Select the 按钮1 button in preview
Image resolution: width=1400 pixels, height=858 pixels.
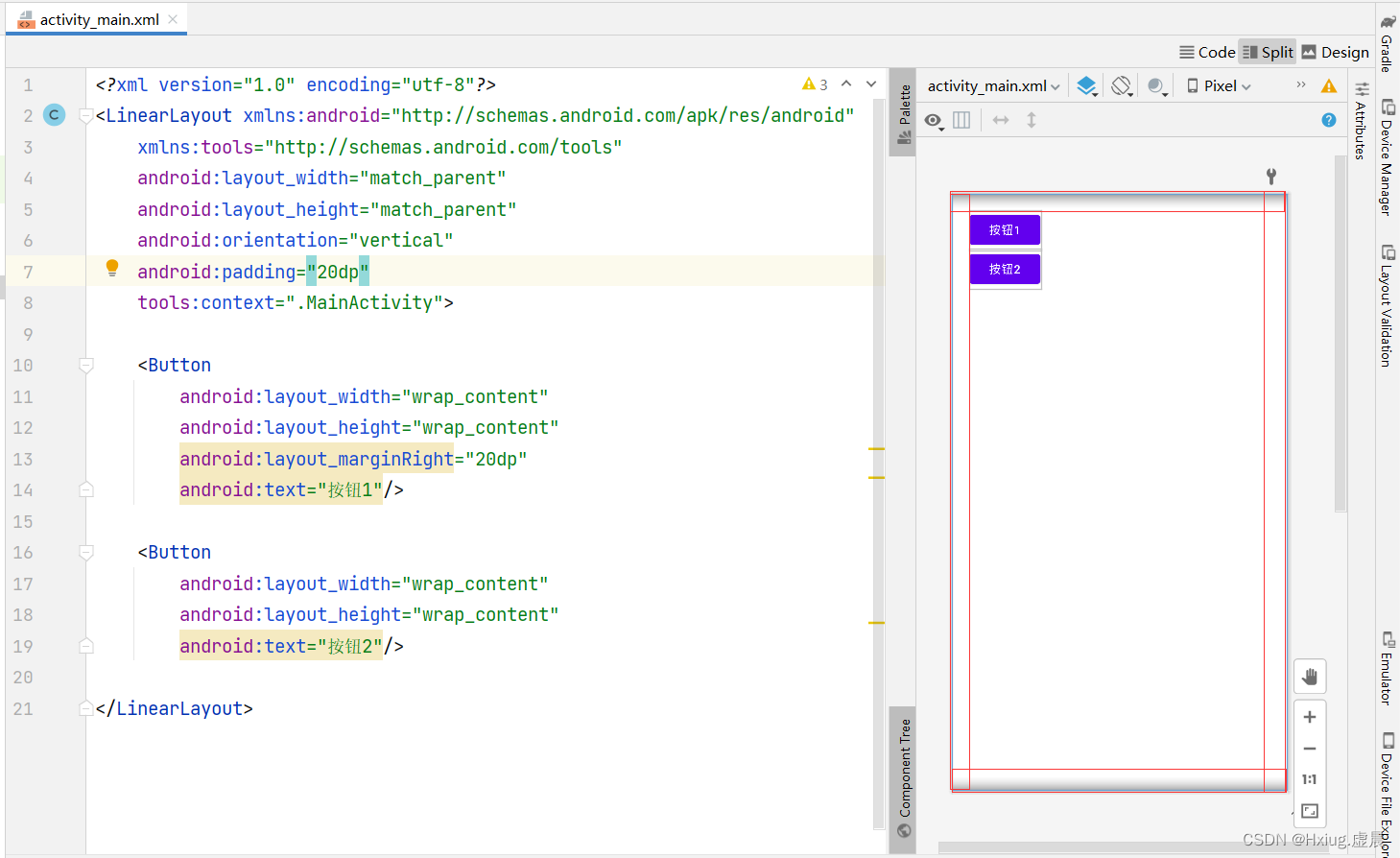click(1005, 230)
